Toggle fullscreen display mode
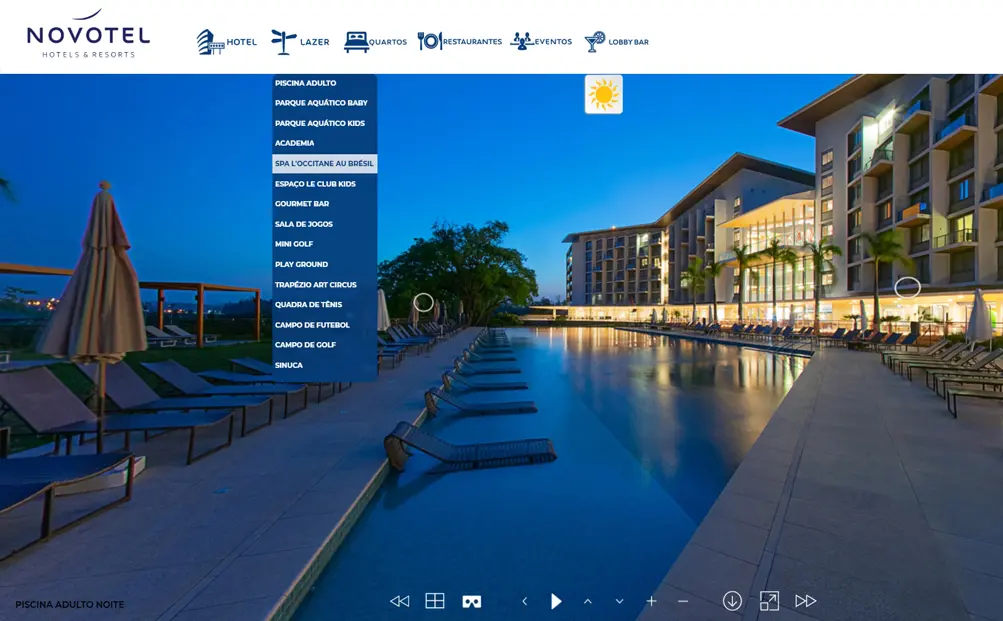Image resolution: width=1003 pixels, height=621 pixels. click(x=769, y=600)
